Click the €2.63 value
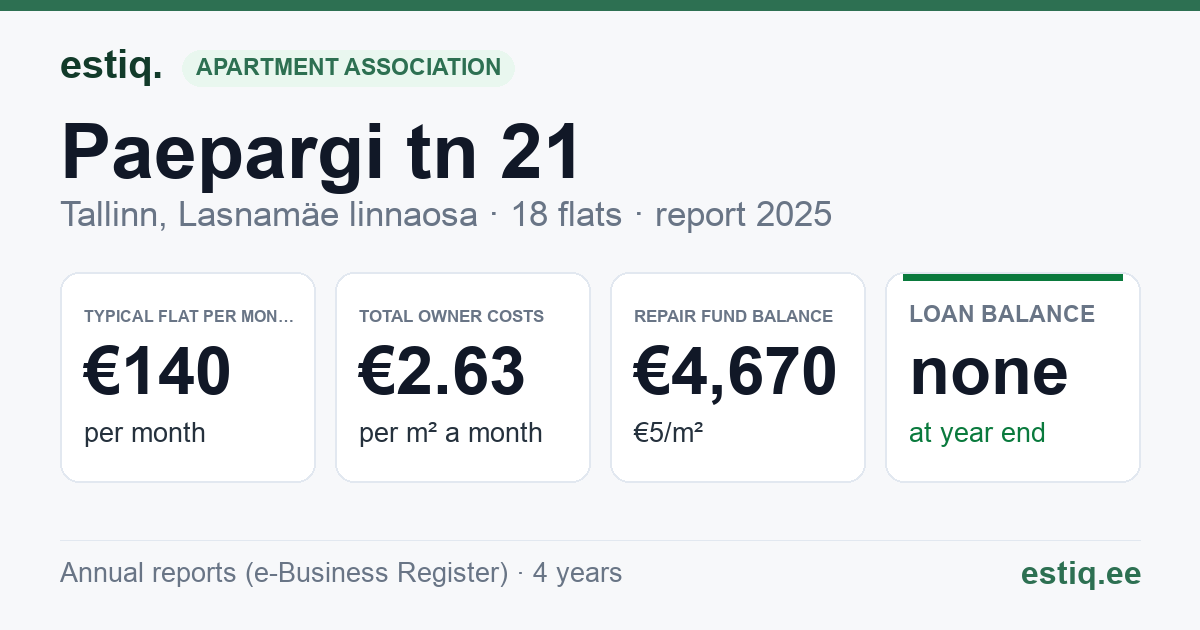 (441, 371)
